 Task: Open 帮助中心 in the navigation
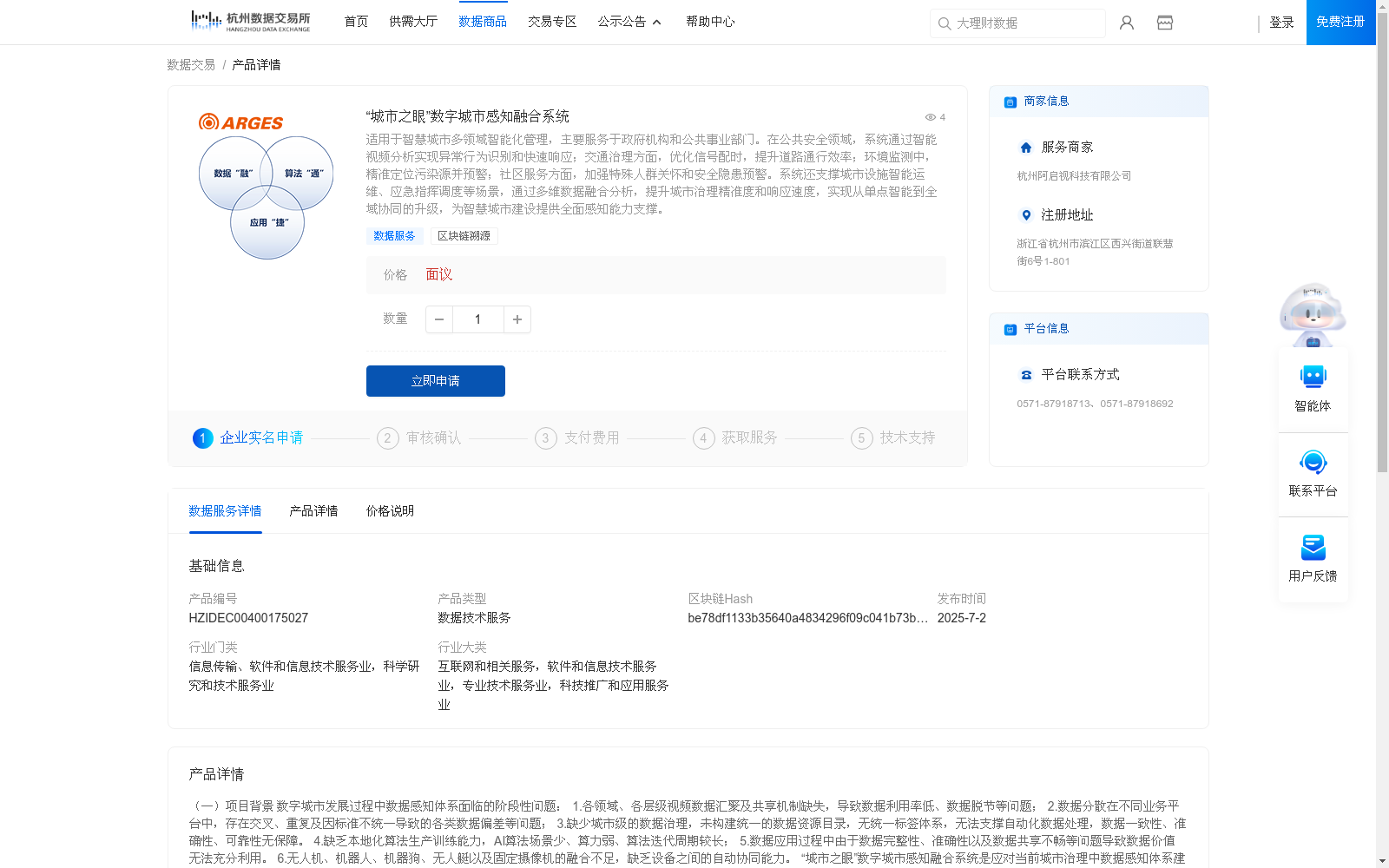click(x=710, y=22)
